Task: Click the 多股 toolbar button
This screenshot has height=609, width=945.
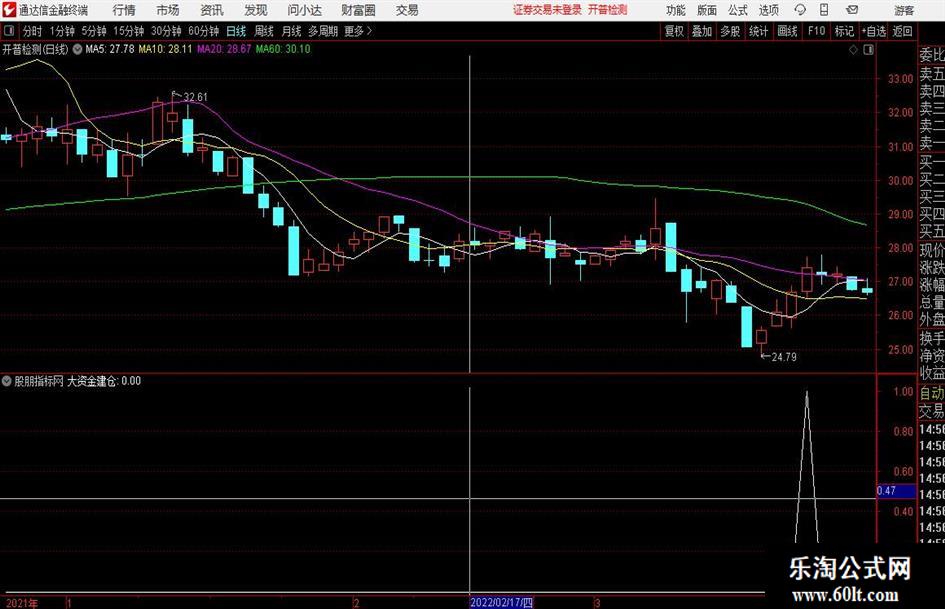Action: point(730,31)
